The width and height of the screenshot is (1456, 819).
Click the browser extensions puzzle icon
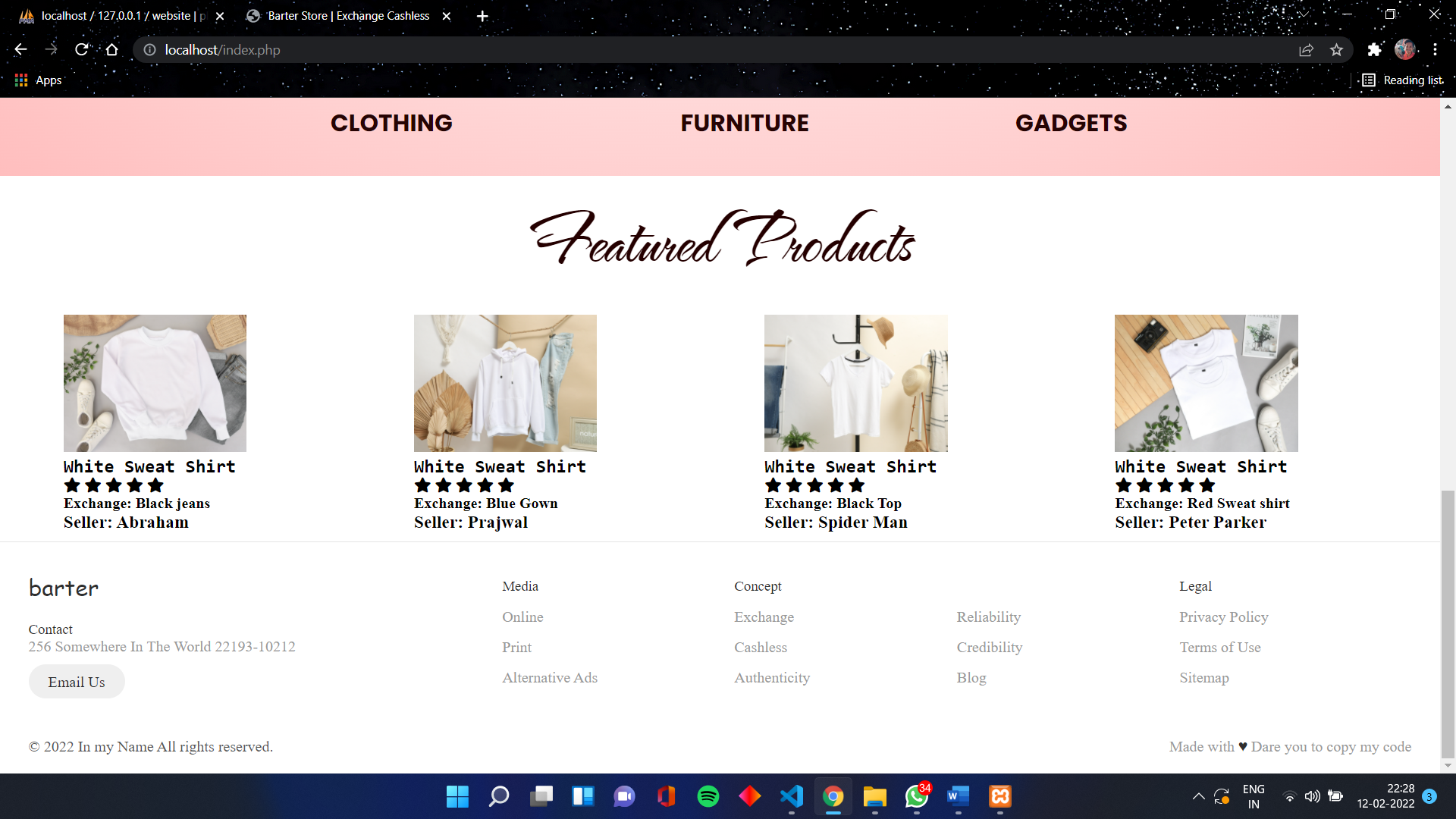(x=1375, y=50)
